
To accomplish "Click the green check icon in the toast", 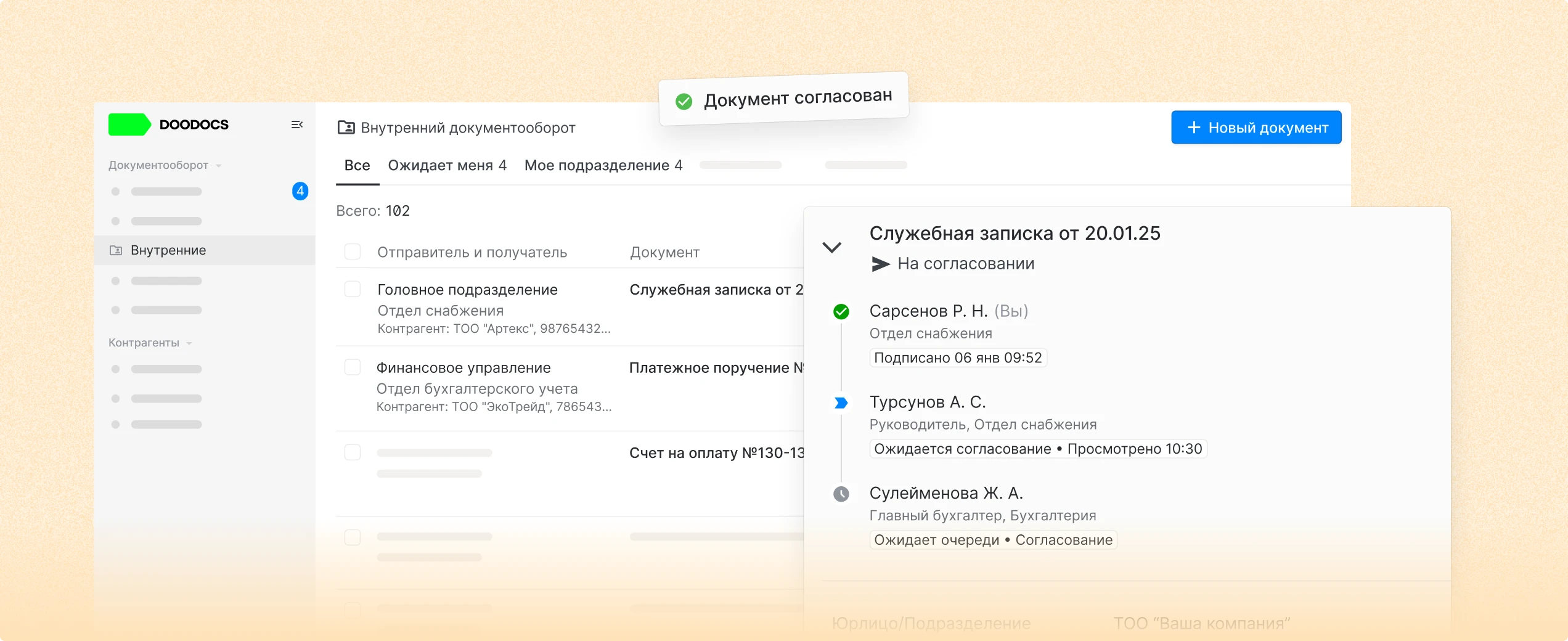I will (x=684, y=102).
